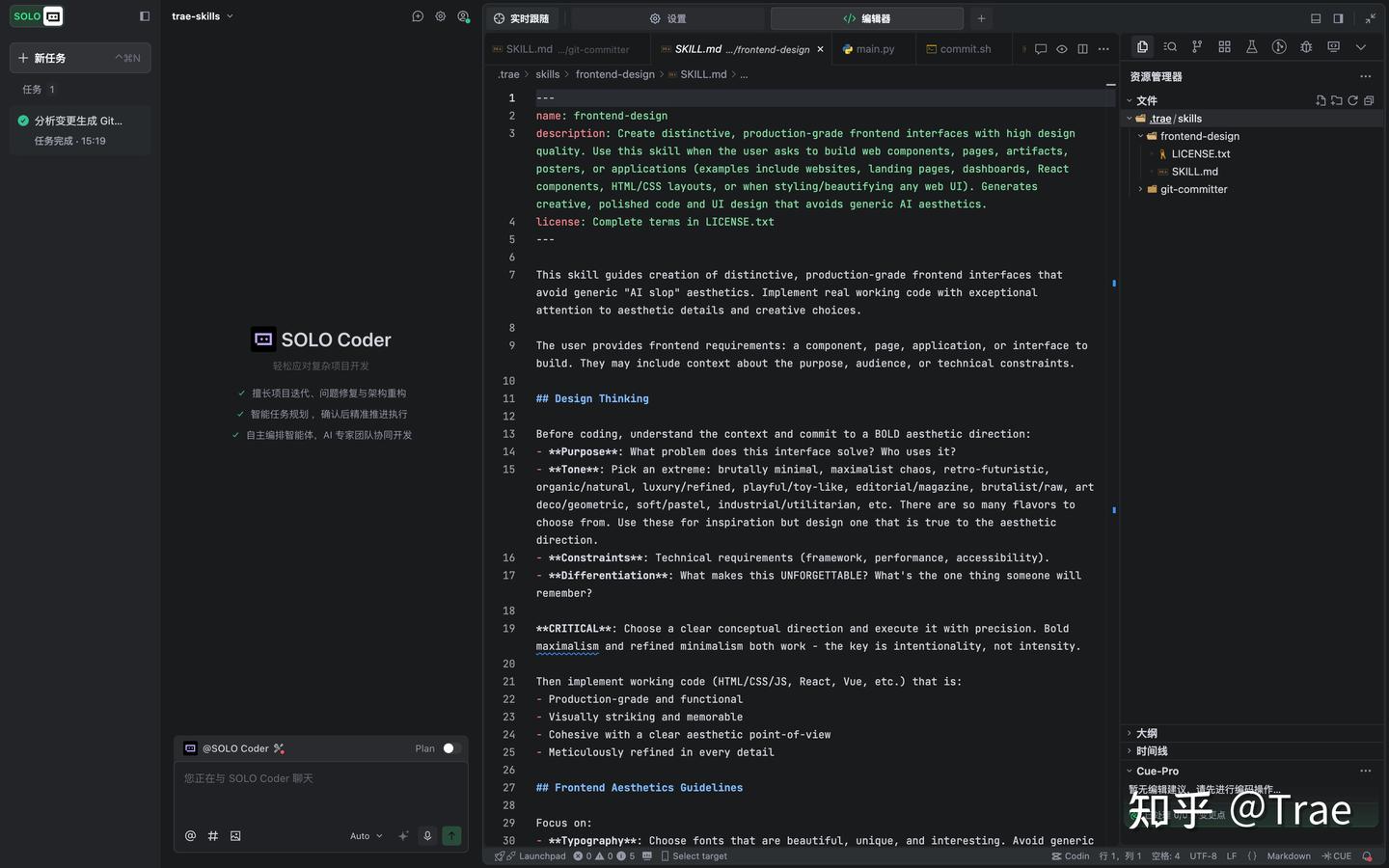
Task: Toggle the markdown preview eye icon
Action: coord(1062,49)
